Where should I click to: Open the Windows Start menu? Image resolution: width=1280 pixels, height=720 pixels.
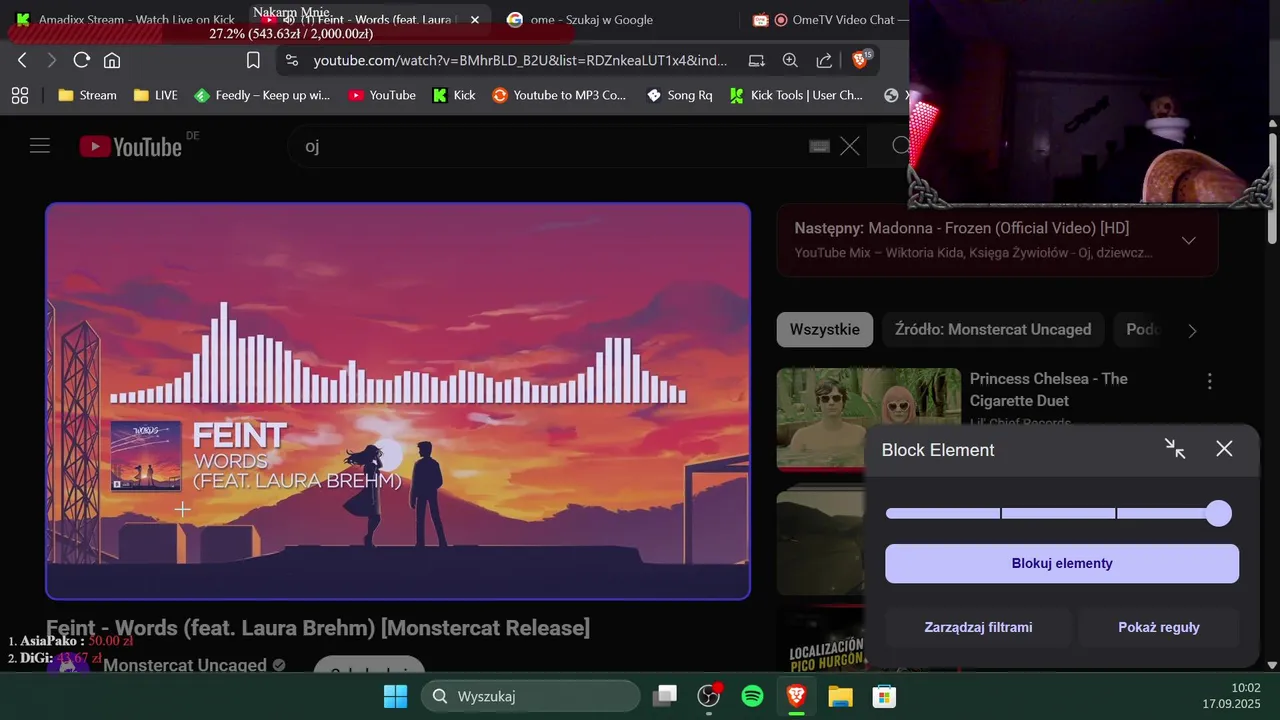(x=396, y=696)
